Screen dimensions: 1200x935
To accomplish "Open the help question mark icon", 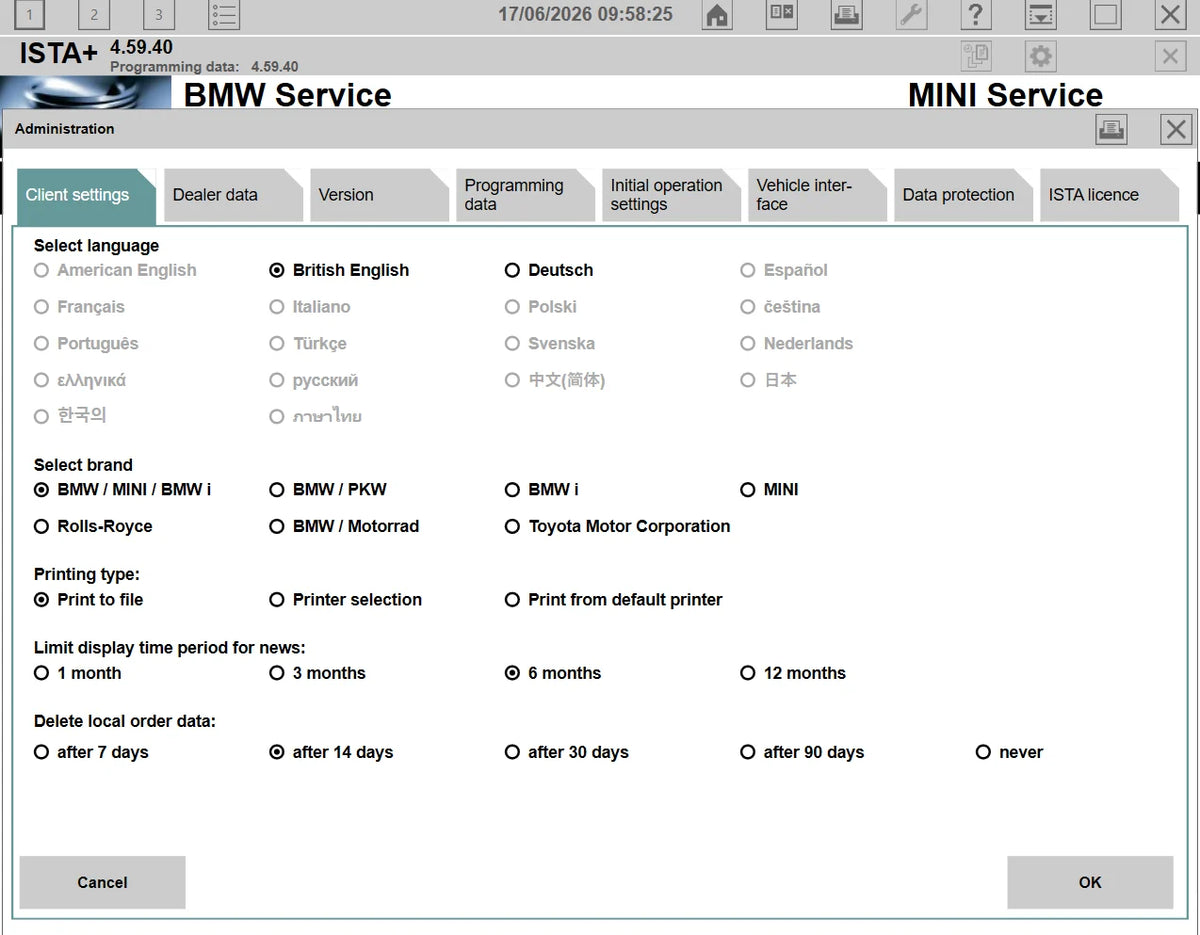I will click(x=976, y=15).
